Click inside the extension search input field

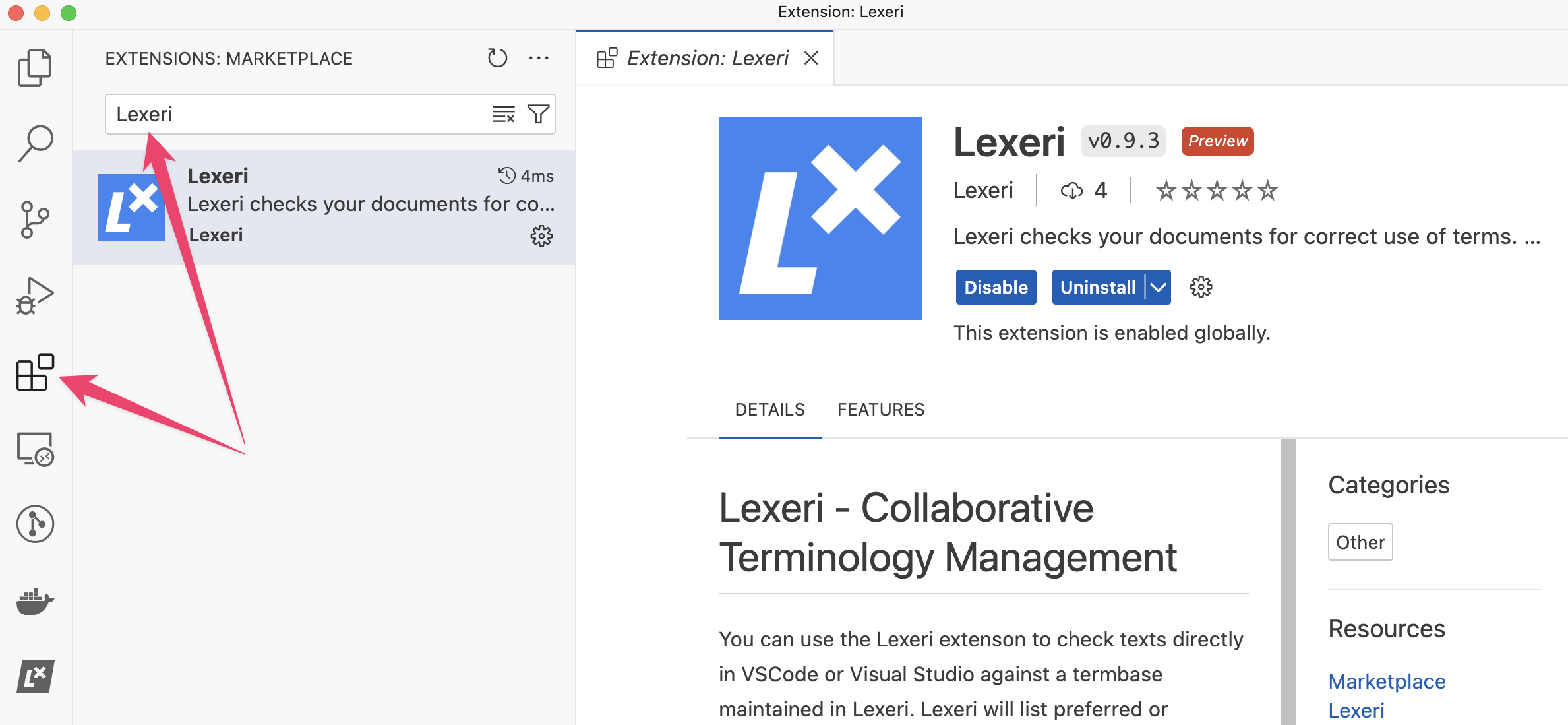tap(297, 113)
